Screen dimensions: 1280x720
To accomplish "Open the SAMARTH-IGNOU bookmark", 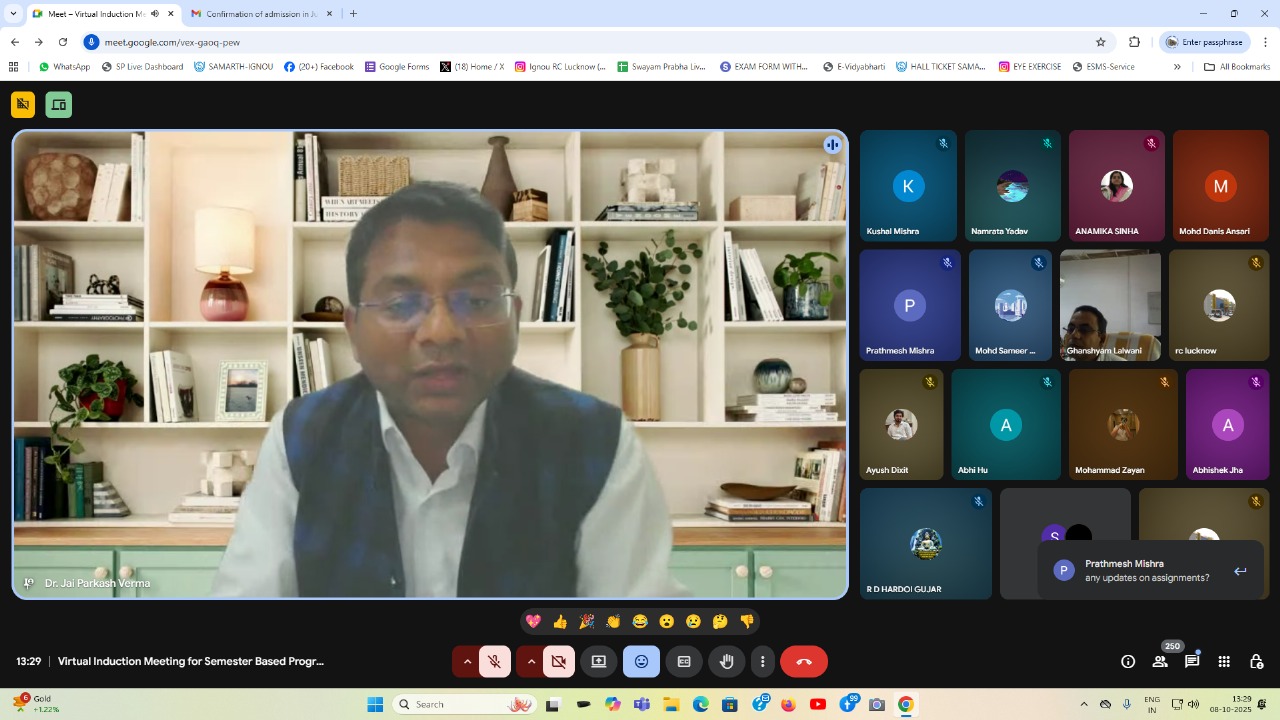I will click(233, 67).
